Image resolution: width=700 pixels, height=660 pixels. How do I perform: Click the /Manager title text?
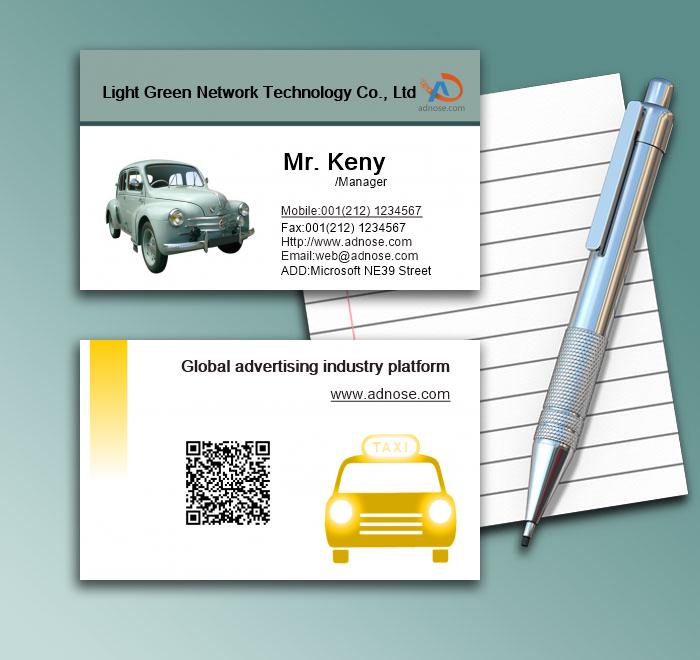(361, 182)
